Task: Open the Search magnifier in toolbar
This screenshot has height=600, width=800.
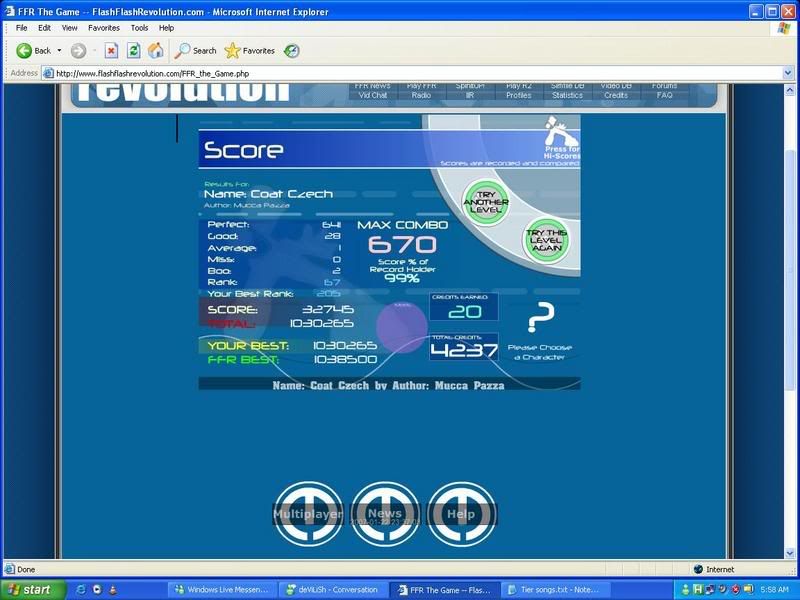Action: point(184,50)
